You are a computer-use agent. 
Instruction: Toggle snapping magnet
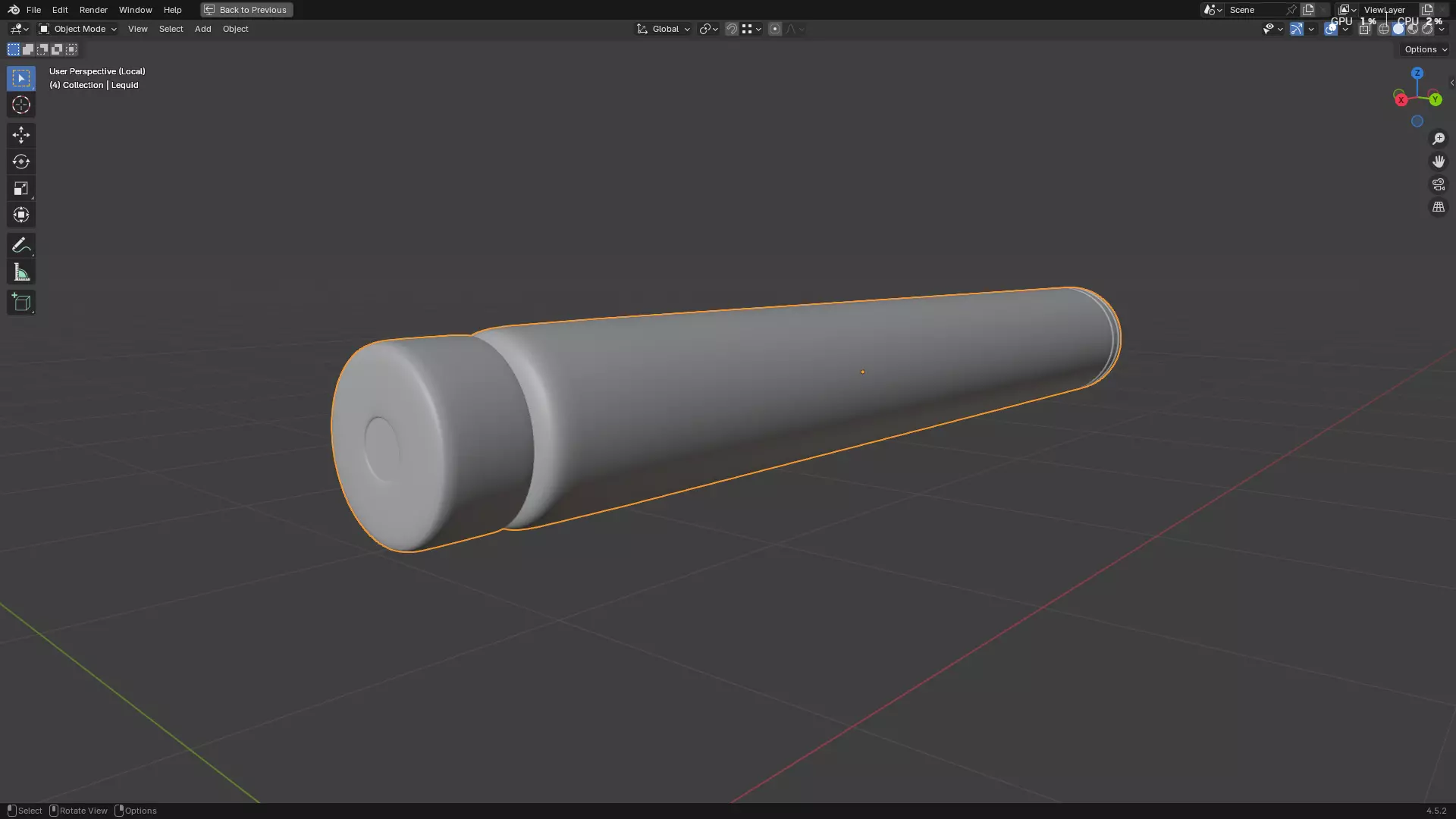coord(731,29)
